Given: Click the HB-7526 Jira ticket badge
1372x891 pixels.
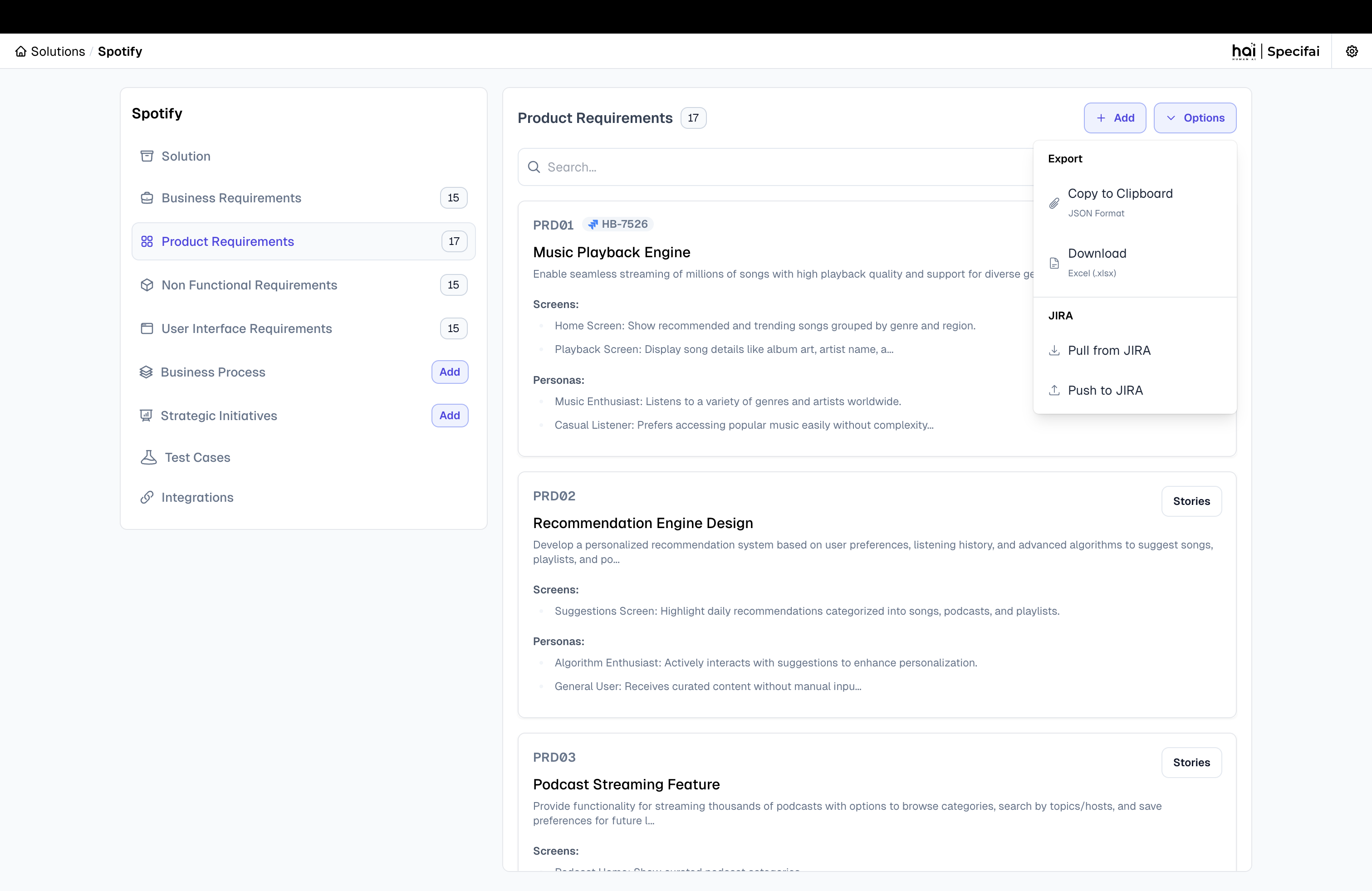Looking at the screenshot, I should point(617,224).
